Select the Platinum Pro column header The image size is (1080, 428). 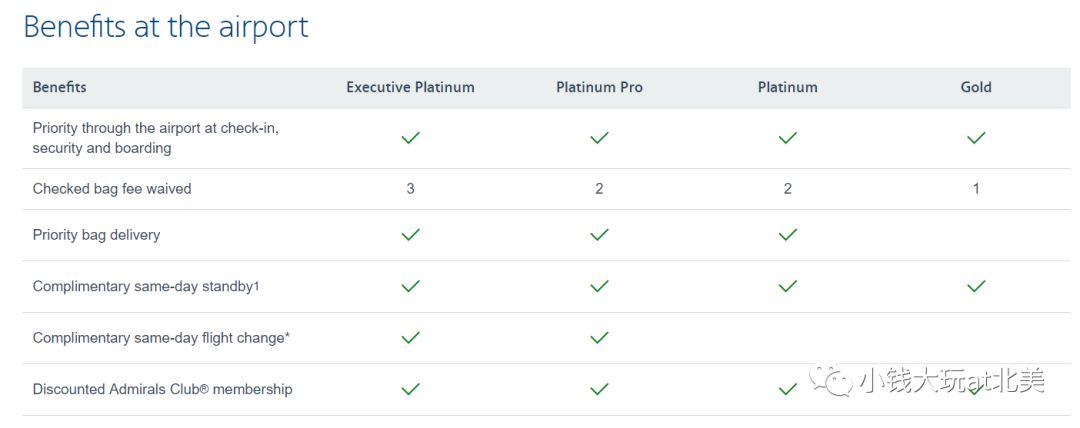click(599, 87)
